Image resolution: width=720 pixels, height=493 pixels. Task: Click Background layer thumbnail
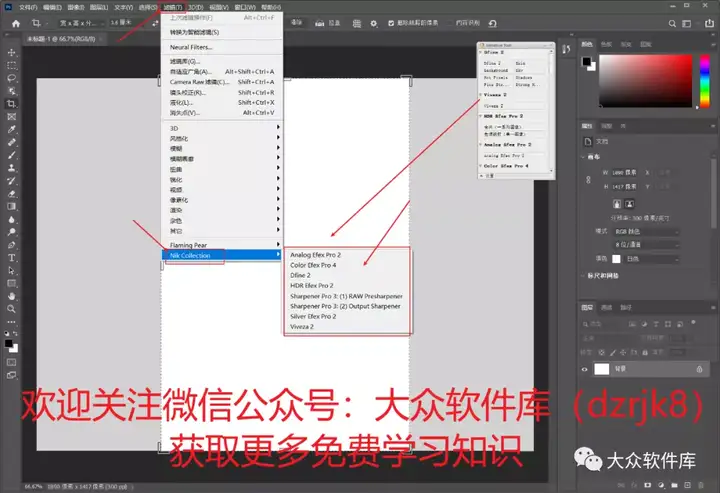coord(602,369)
